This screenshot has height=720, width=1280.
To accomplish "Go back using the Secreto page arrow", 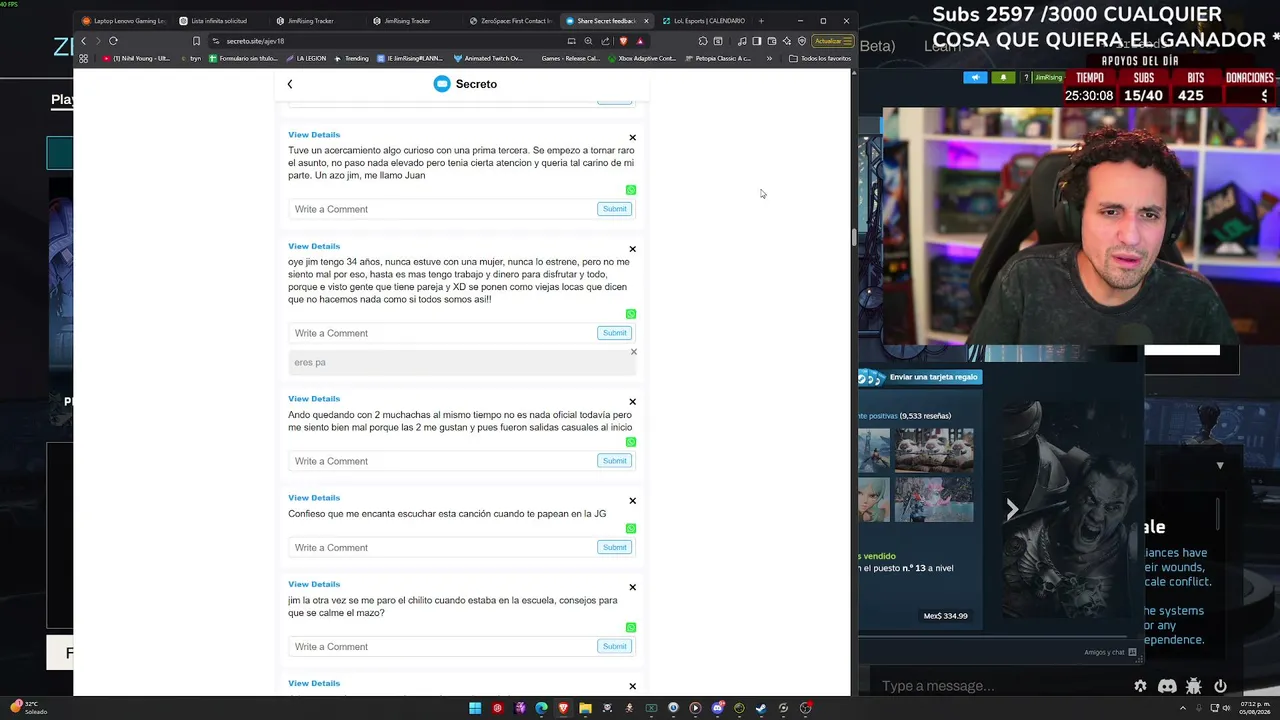I will point(290,84).
